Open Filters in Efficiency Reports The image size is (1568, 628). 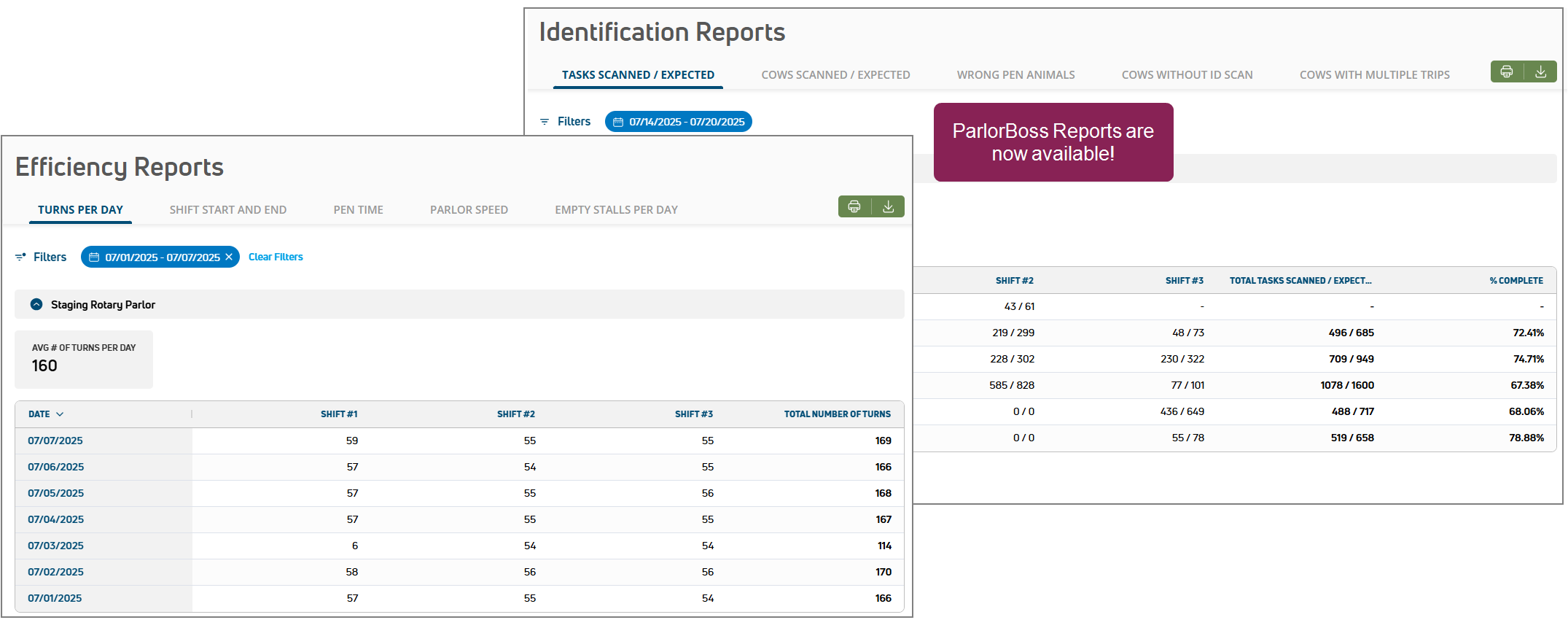41,257
